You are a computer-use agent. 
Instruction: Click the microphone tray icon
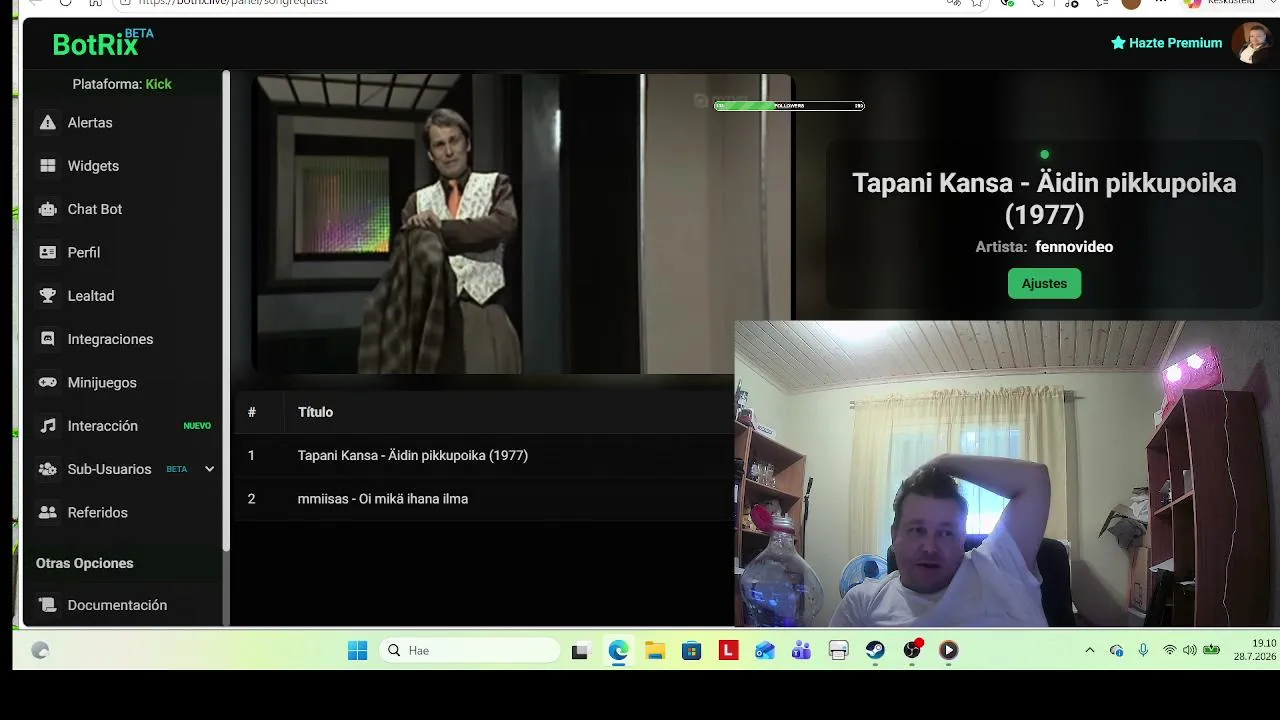click(x=1143, y=651)
